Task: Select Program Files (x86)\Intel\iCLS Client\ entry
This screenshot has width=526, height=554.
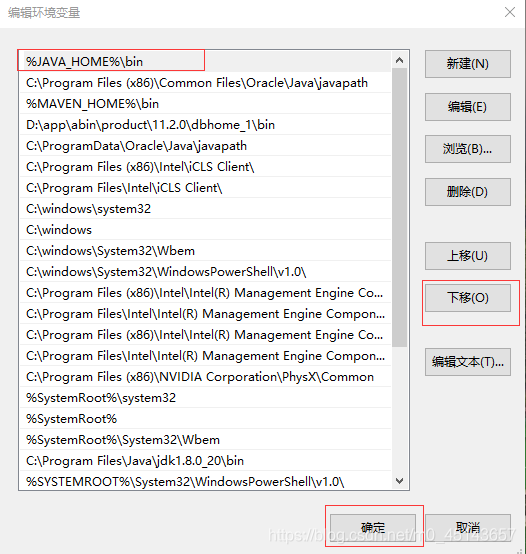Action: coord(206,167)
